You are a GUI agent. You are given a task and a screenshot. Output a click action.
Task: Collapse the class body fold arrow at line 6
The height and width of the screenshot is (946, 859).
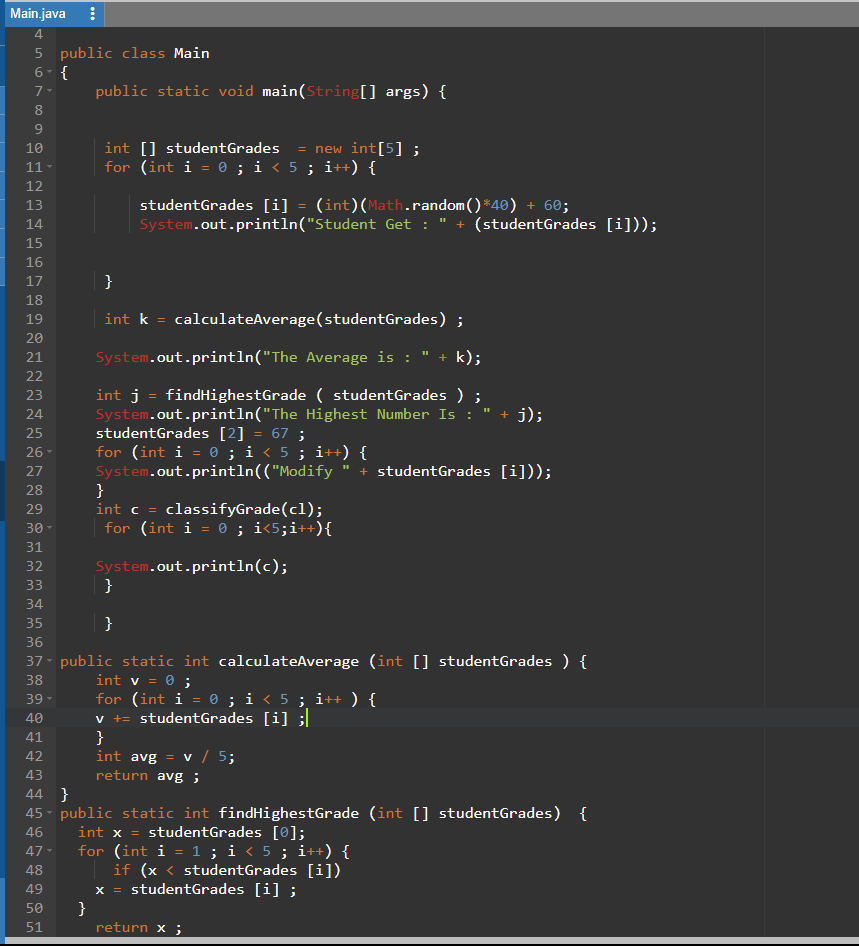click(50, 71)
